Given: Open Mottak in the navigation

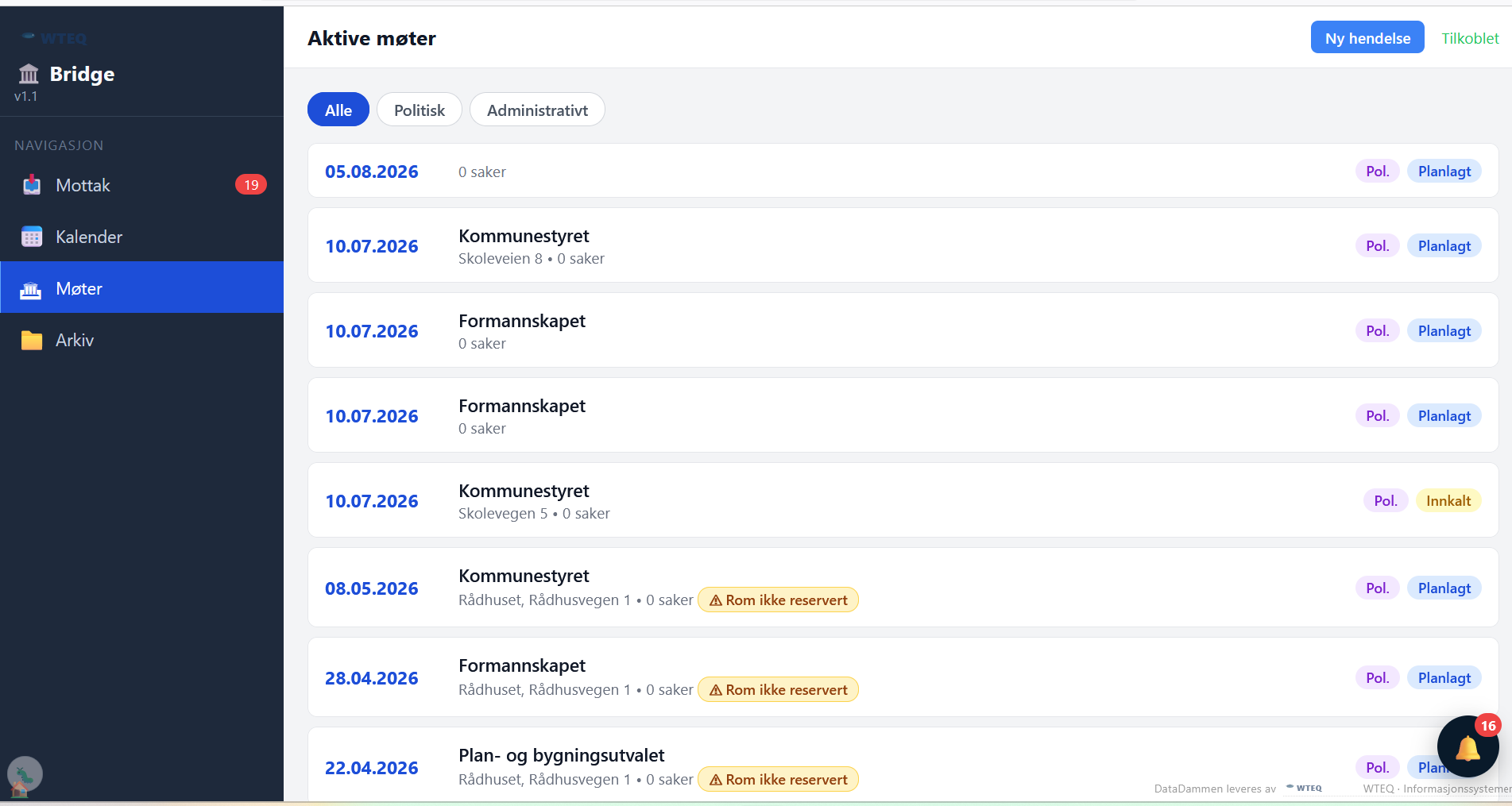Looking at the screenshot, I should coord(141,185).
